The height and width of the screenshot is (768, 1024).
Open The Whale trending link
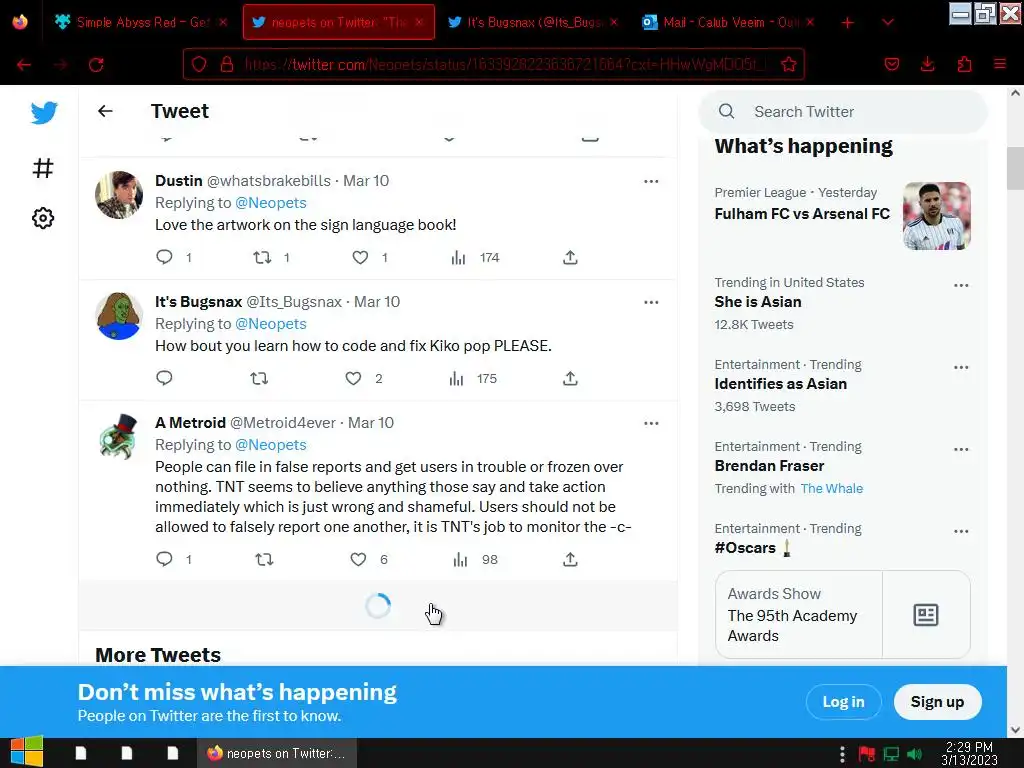[x=831, y=488]
